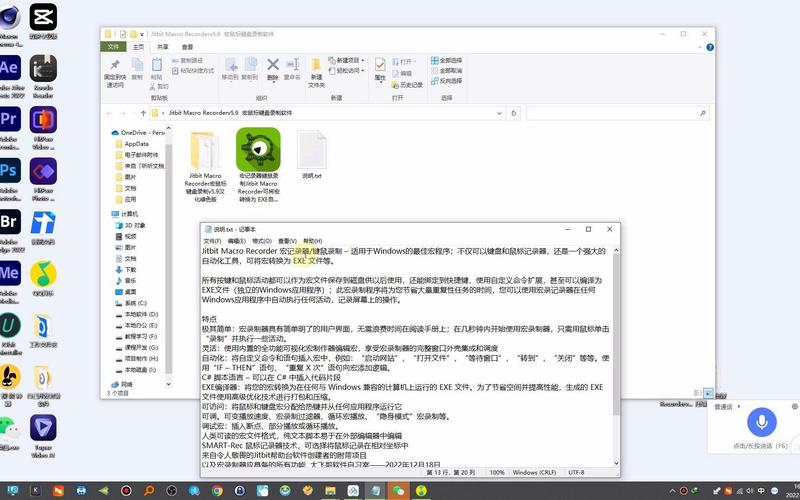800x500 pixels.
Task: Open the green 文件 tab in Explorer
Action: [x=113, y=46]
